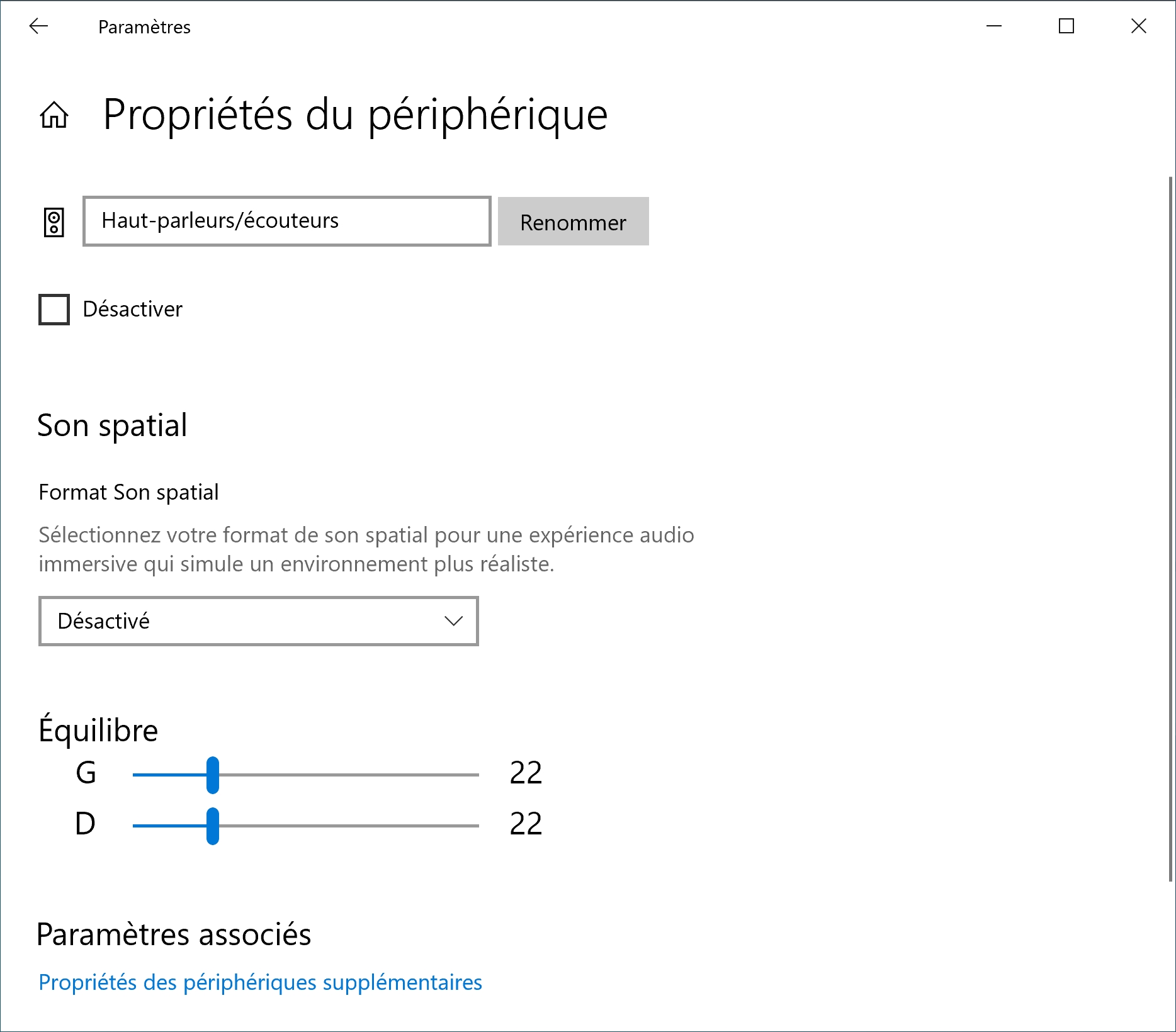Tick the Désactiver checkbox
The height and width of the screenshot is (1032, 1176).
[54, 310]
